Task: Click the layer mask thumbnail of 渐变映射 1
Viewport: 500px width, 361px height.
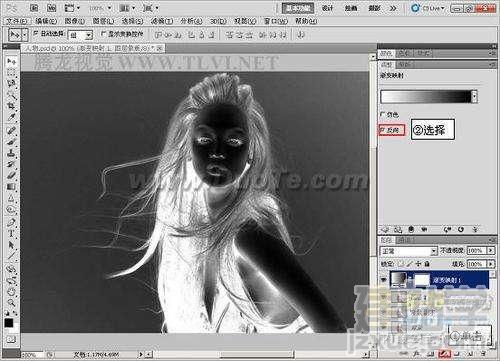Action: click(422, 279)
